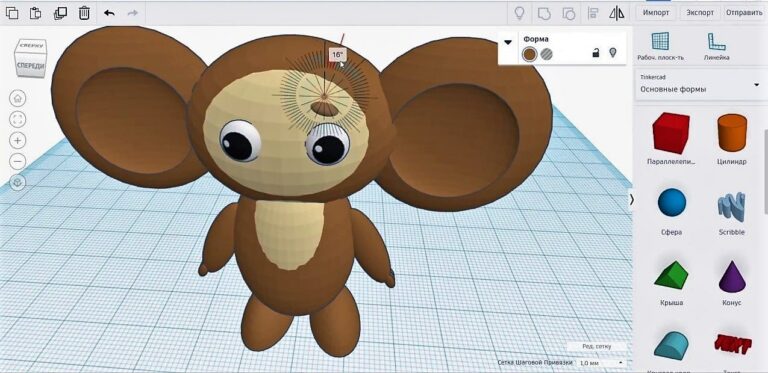
Task: Click the Paste clipboard icon
Action: point(35,13)
